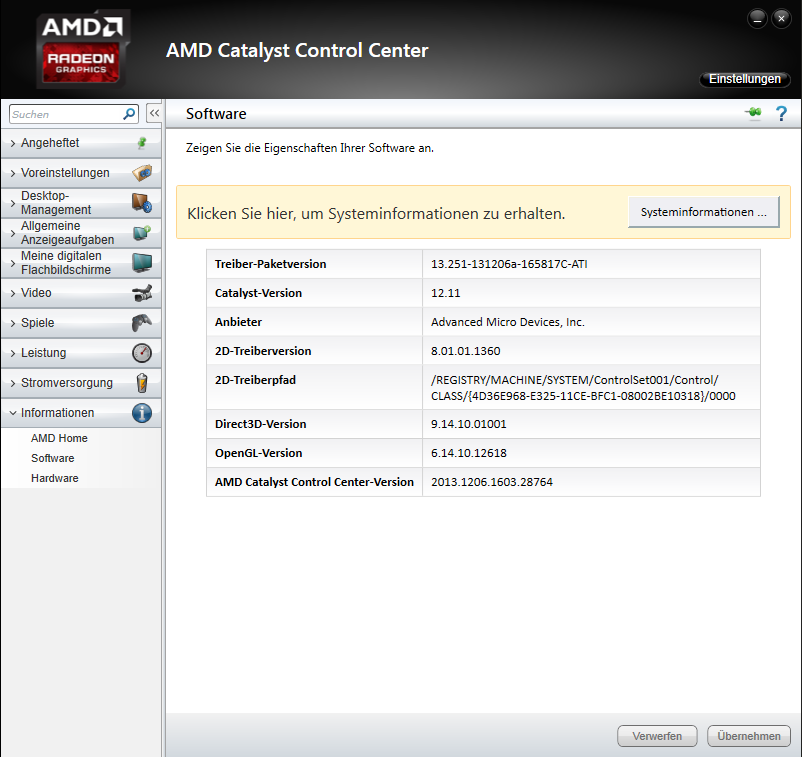This screenshot has height=757, width=802.
Task: Expand the Angeheftet section
Action: 13,143
